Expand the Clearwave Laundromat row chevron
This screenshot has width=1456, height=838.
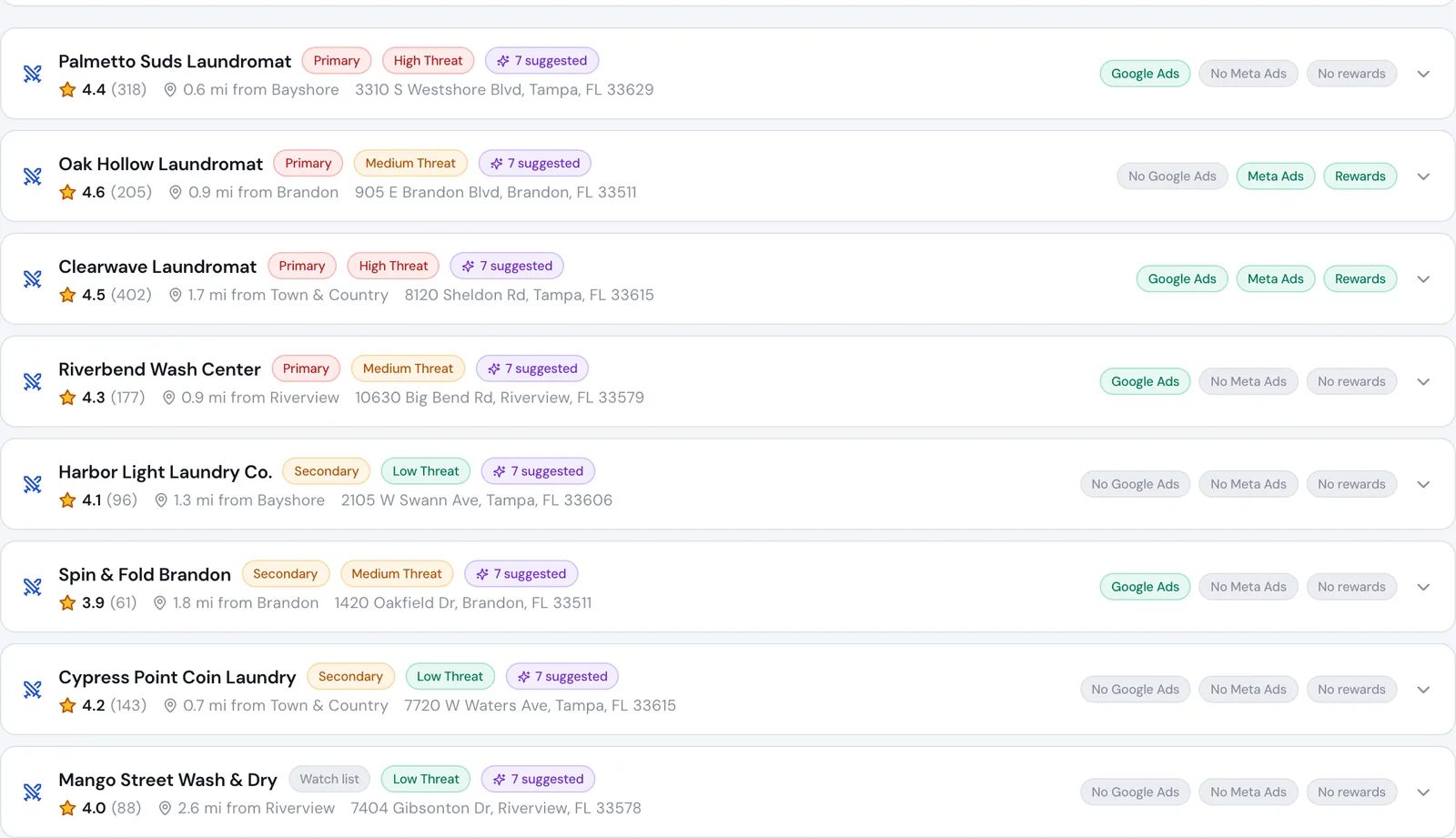click(x=1424, y=279)
